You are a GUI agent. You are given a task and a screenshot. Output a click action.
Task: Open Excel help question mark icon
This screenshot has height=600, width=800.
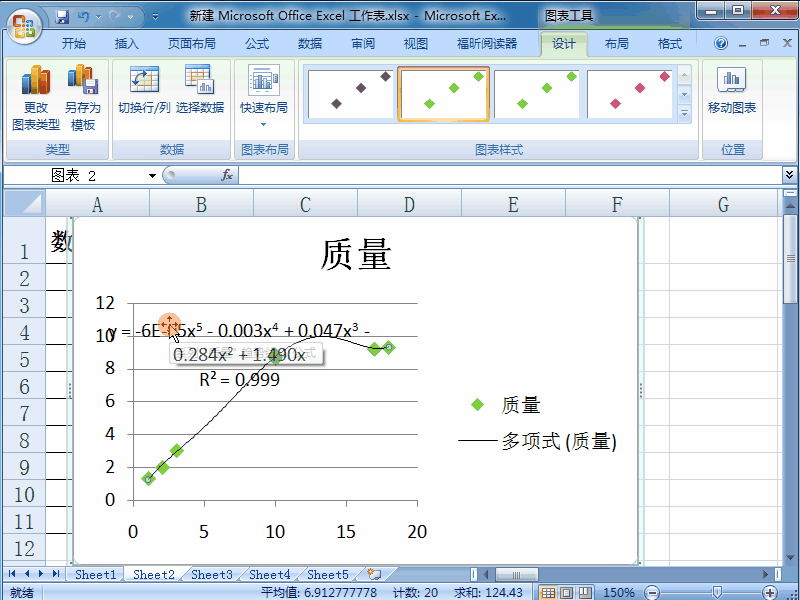pyautogui.click(x=721, y=43)
